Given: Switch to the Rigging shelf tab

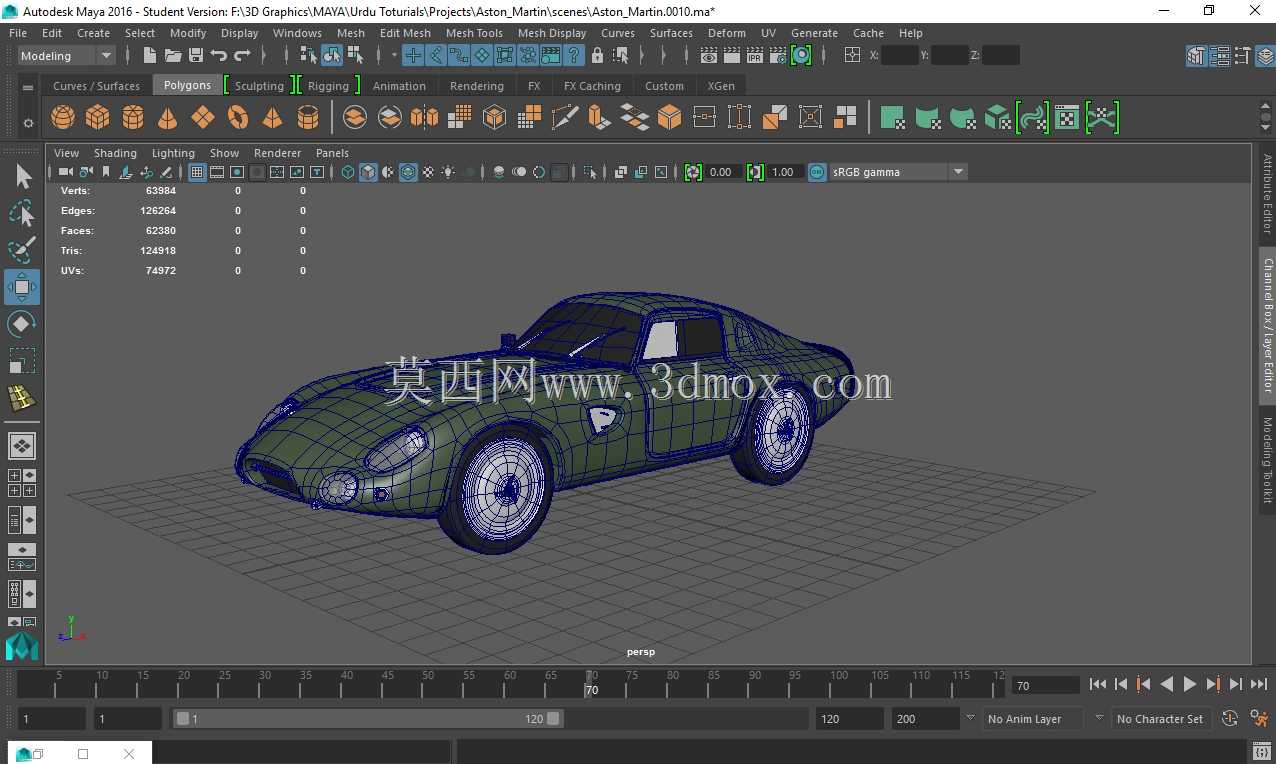Looking at the screenshot, I should point(328,86).
